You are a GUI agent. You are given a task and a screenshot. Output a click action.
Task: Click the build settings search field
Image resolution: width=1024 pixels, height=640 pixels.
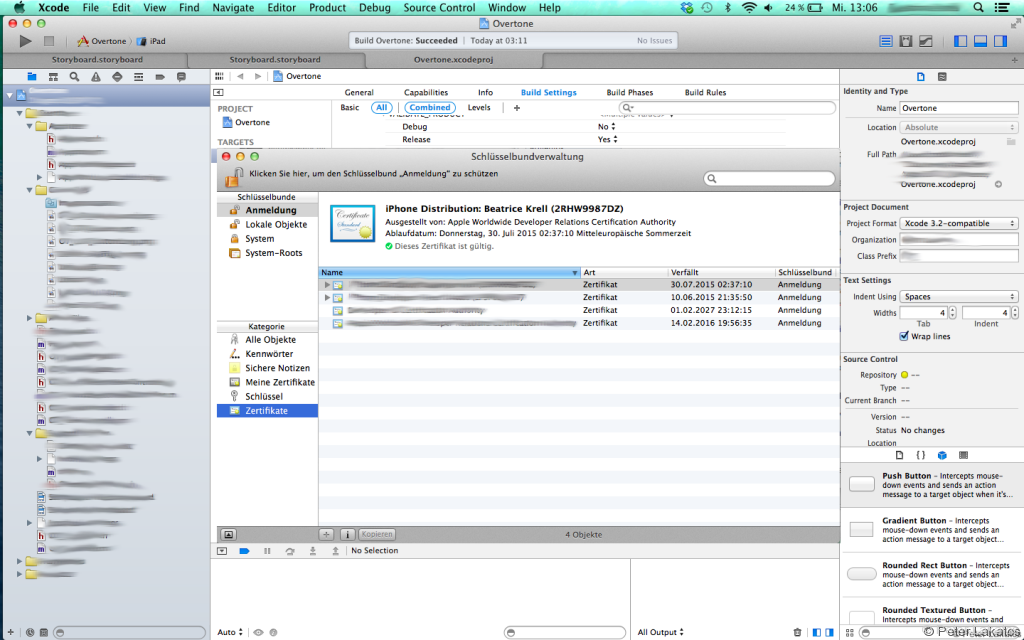click(x=727, y=108)
